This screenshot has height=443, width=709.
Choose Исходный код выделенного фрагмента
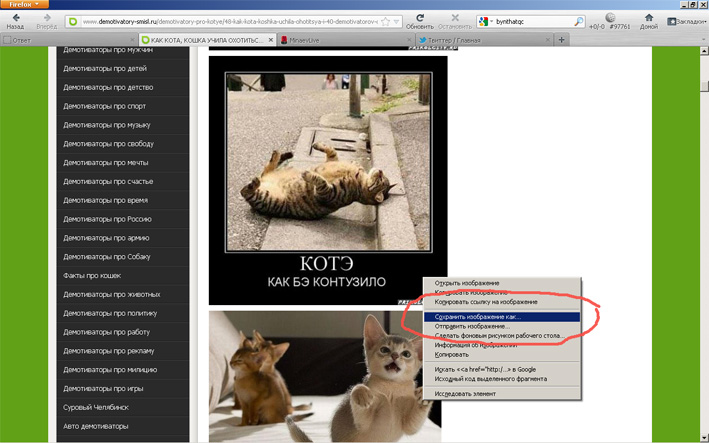(x=502, y=379)
